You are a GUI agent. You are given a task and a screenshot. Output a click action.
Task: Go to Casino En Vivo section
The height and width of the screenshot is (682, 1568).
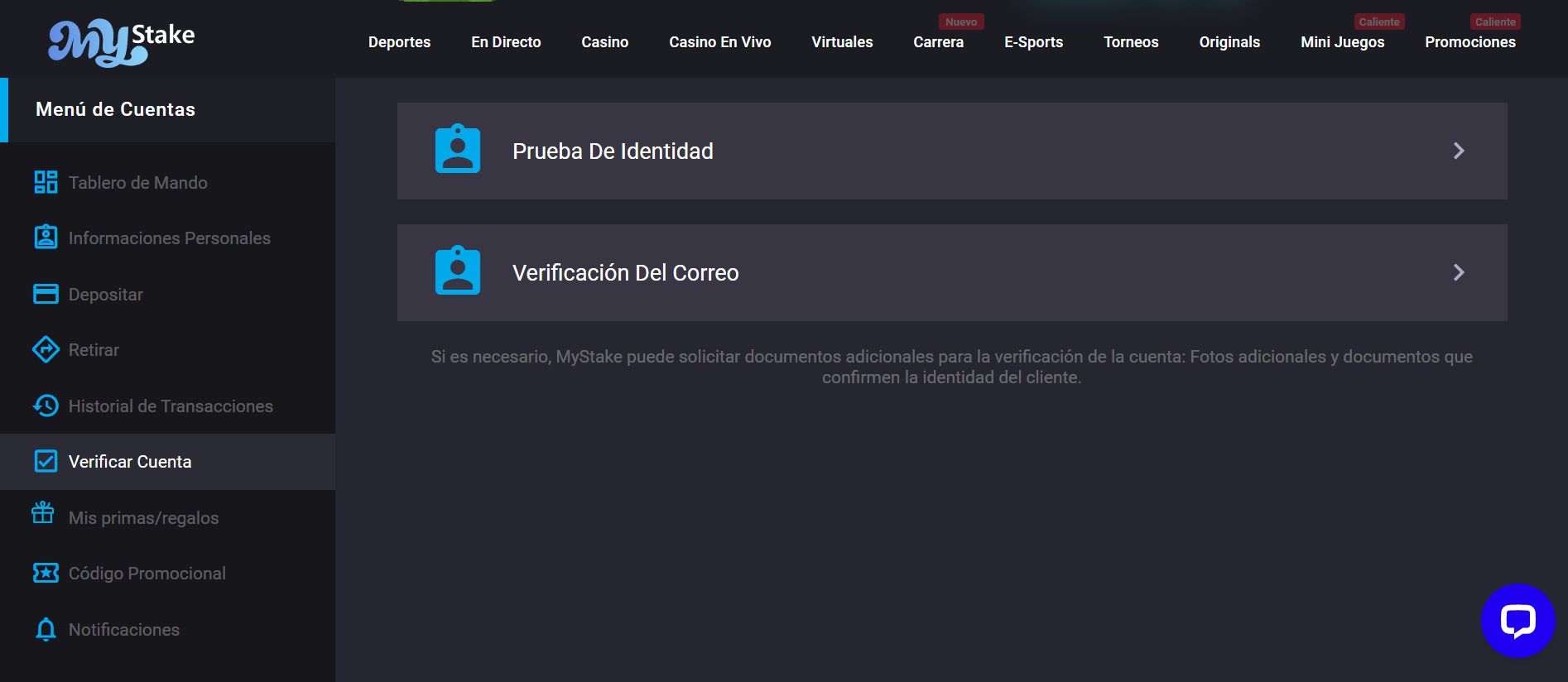point(719,42)
